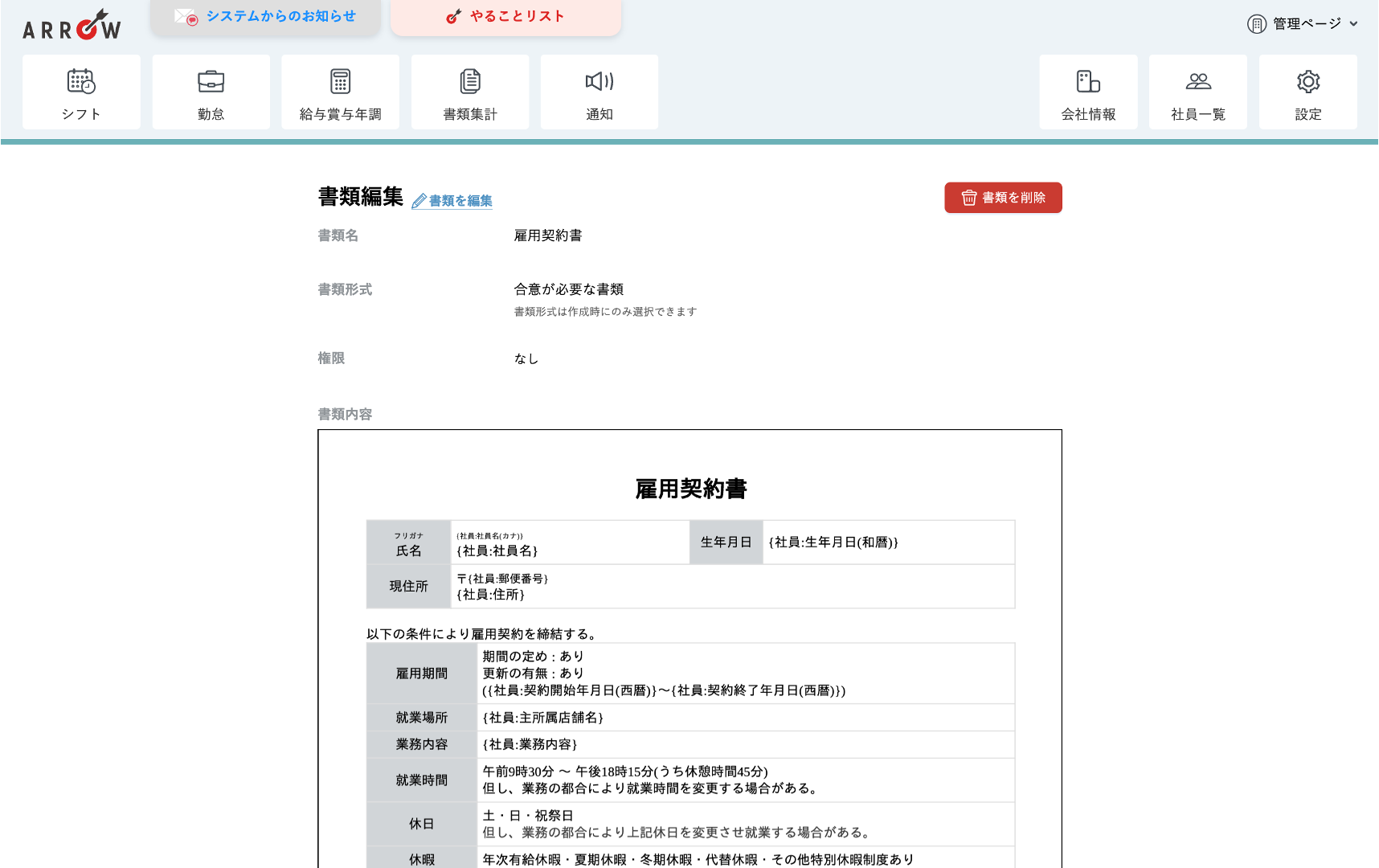Go to 設定 menu label
Screen dimensions: 1379x868
pyautogui.click(x=1308, y=114)
